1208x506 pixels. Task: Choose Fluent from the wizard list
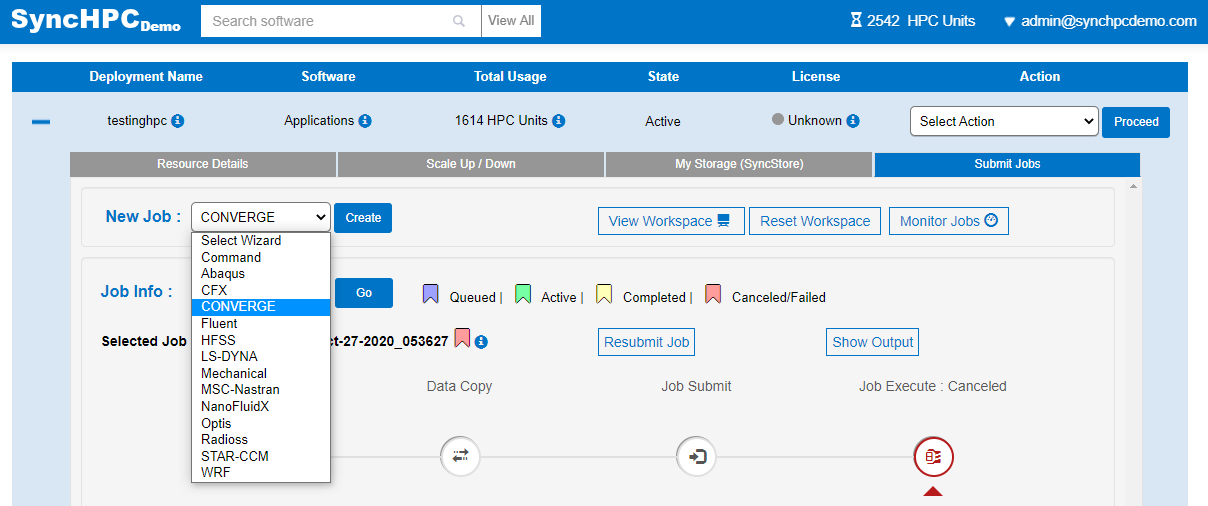point(219,324)
